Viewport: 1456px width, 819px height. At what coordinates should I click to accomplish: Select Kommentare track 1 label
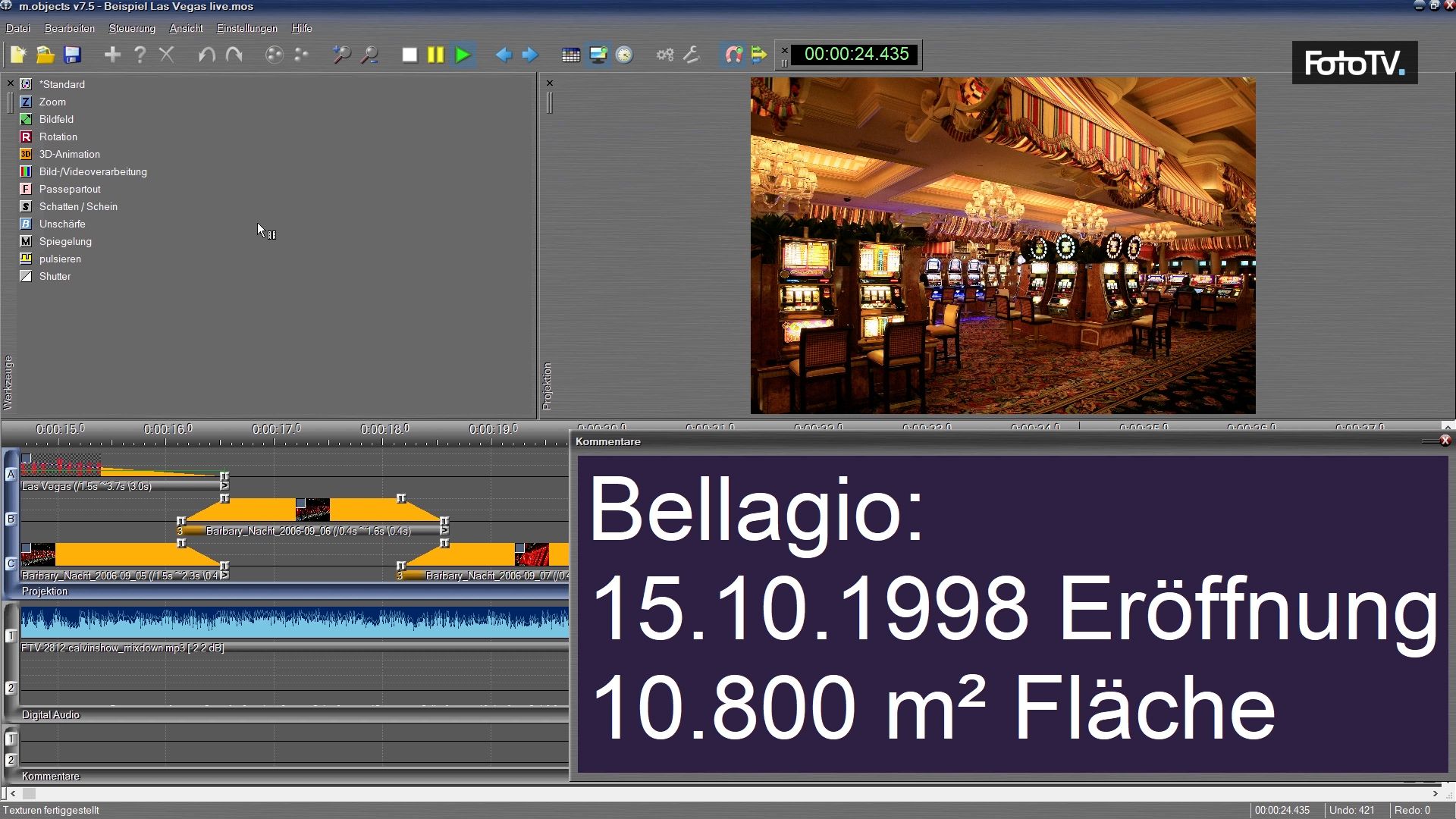pos(11,739)
